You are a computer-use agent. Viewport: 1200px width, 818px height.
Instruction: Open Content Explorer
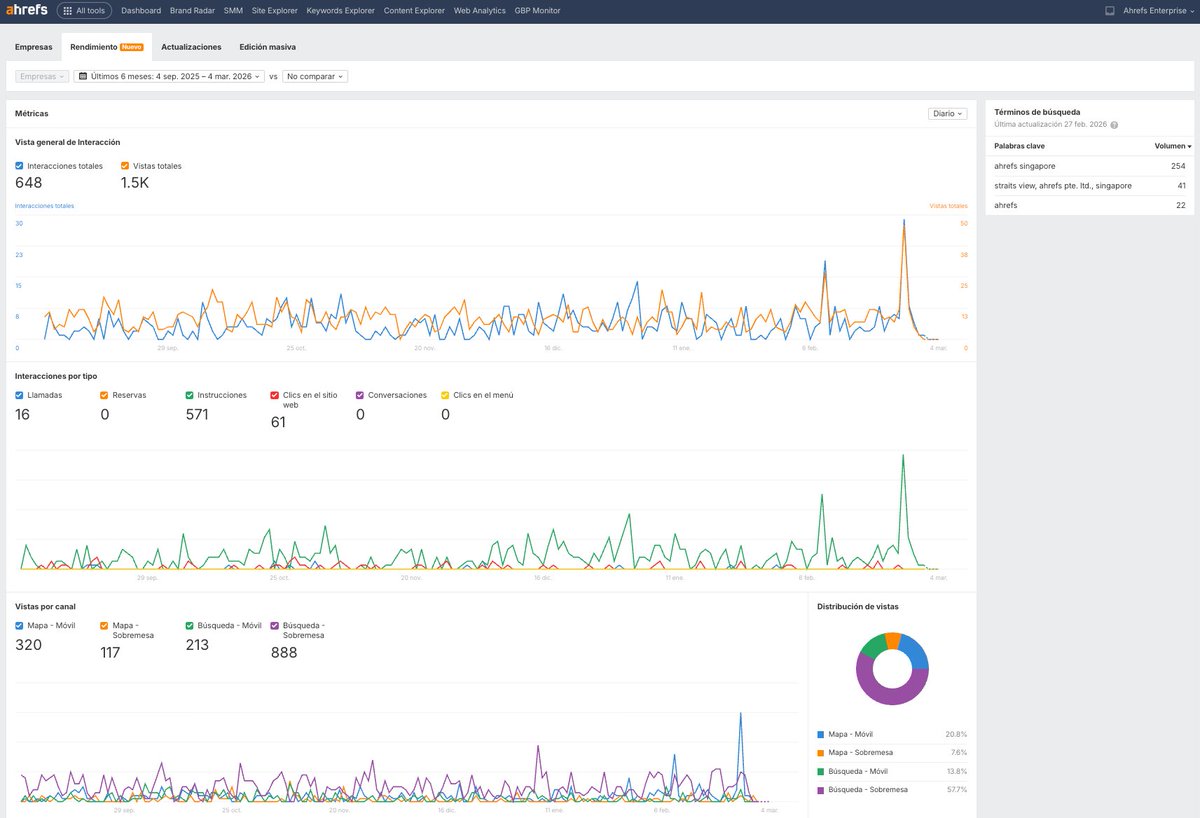coord(414,11)
